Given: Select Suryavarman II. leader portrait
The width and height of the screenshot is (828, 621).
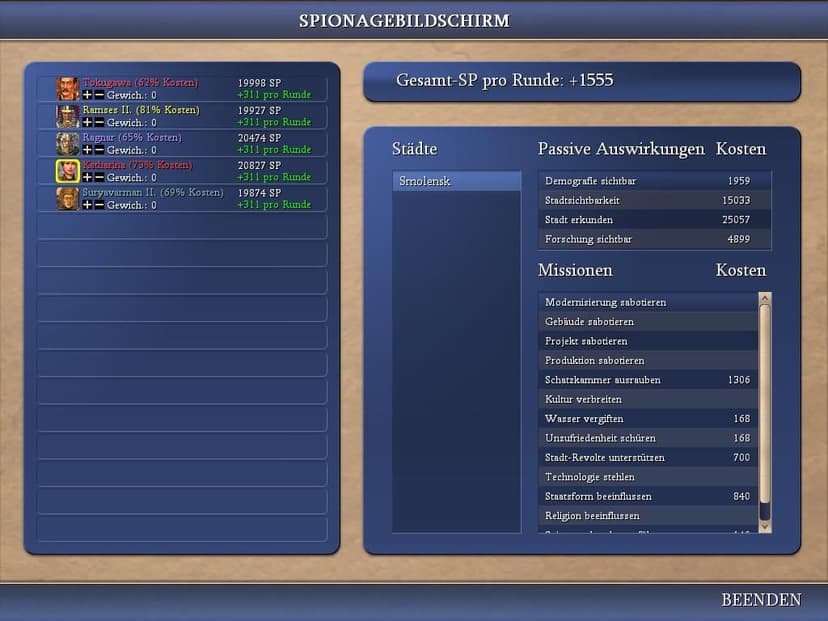Looking at the screenshot, I should pos(68,199).
